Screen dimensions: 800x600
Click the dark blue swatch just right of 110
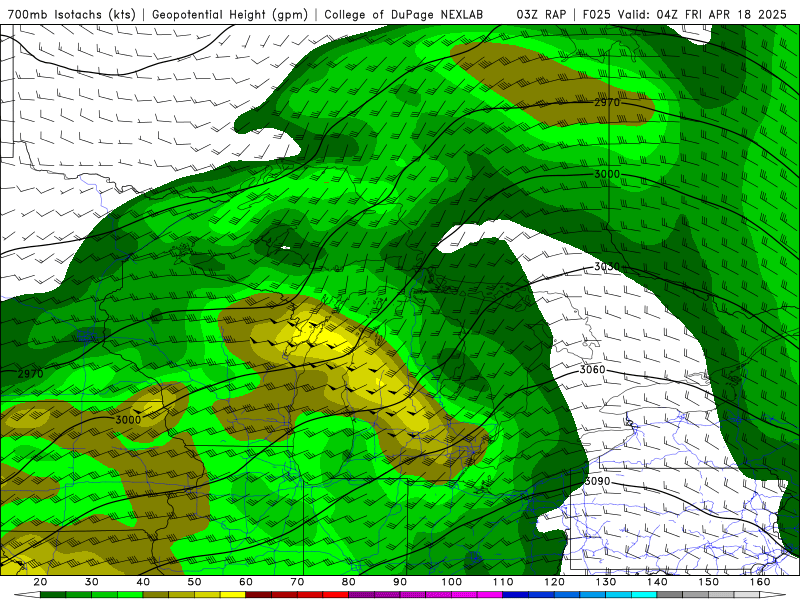click(516, 595)
